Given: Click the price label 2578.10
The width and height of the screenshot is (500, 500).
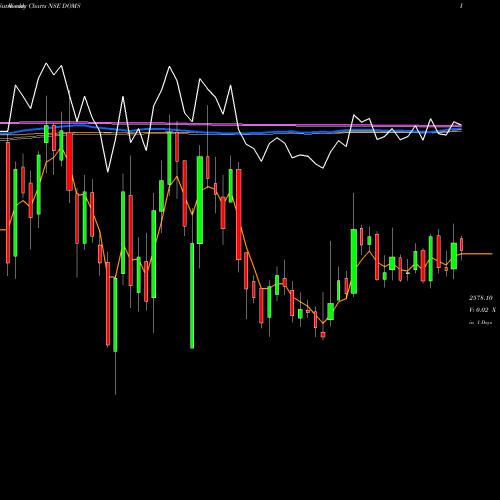Looking at the screenshot, I should pyautogui.click(x=481, y=298).
